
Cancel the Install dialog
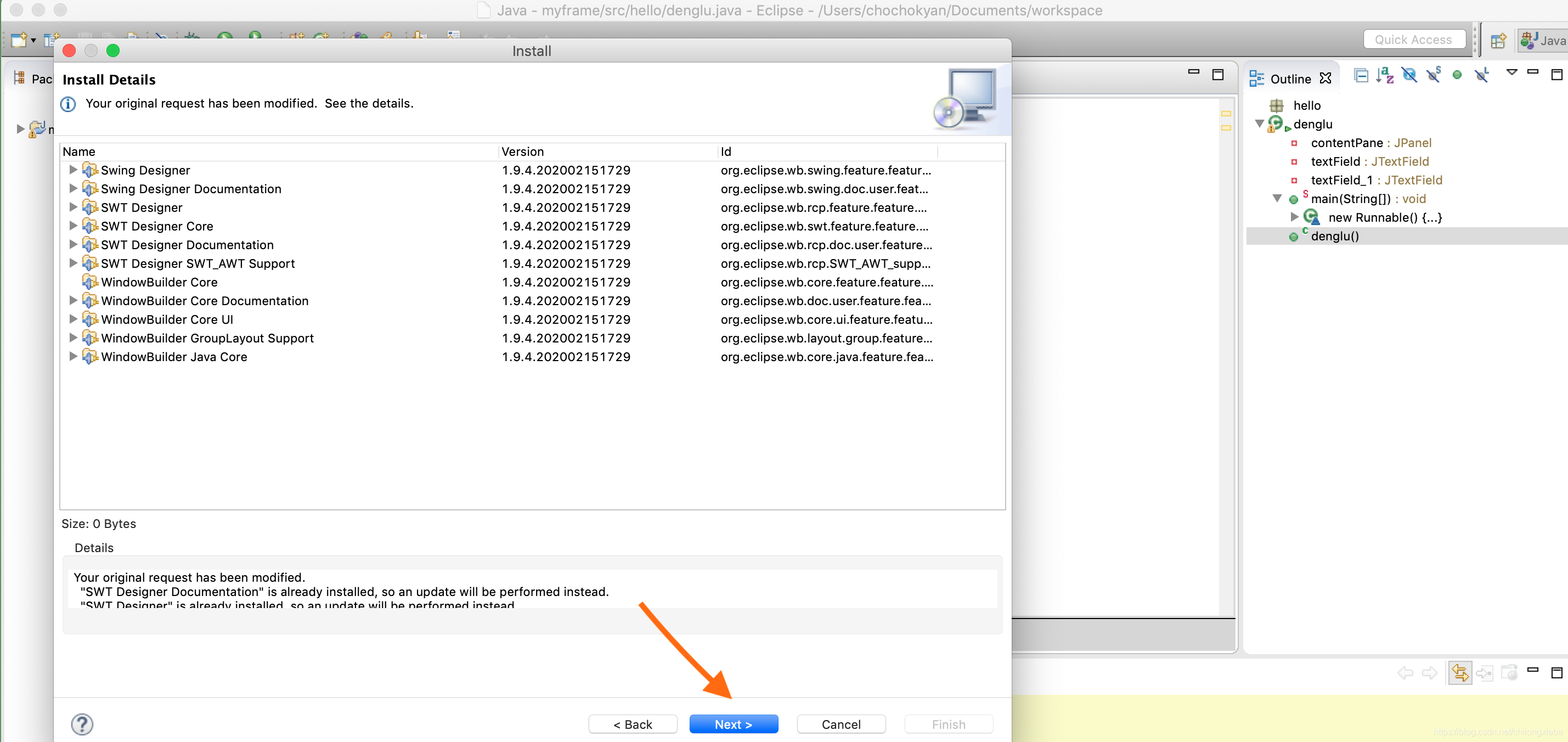click(841, 724)
